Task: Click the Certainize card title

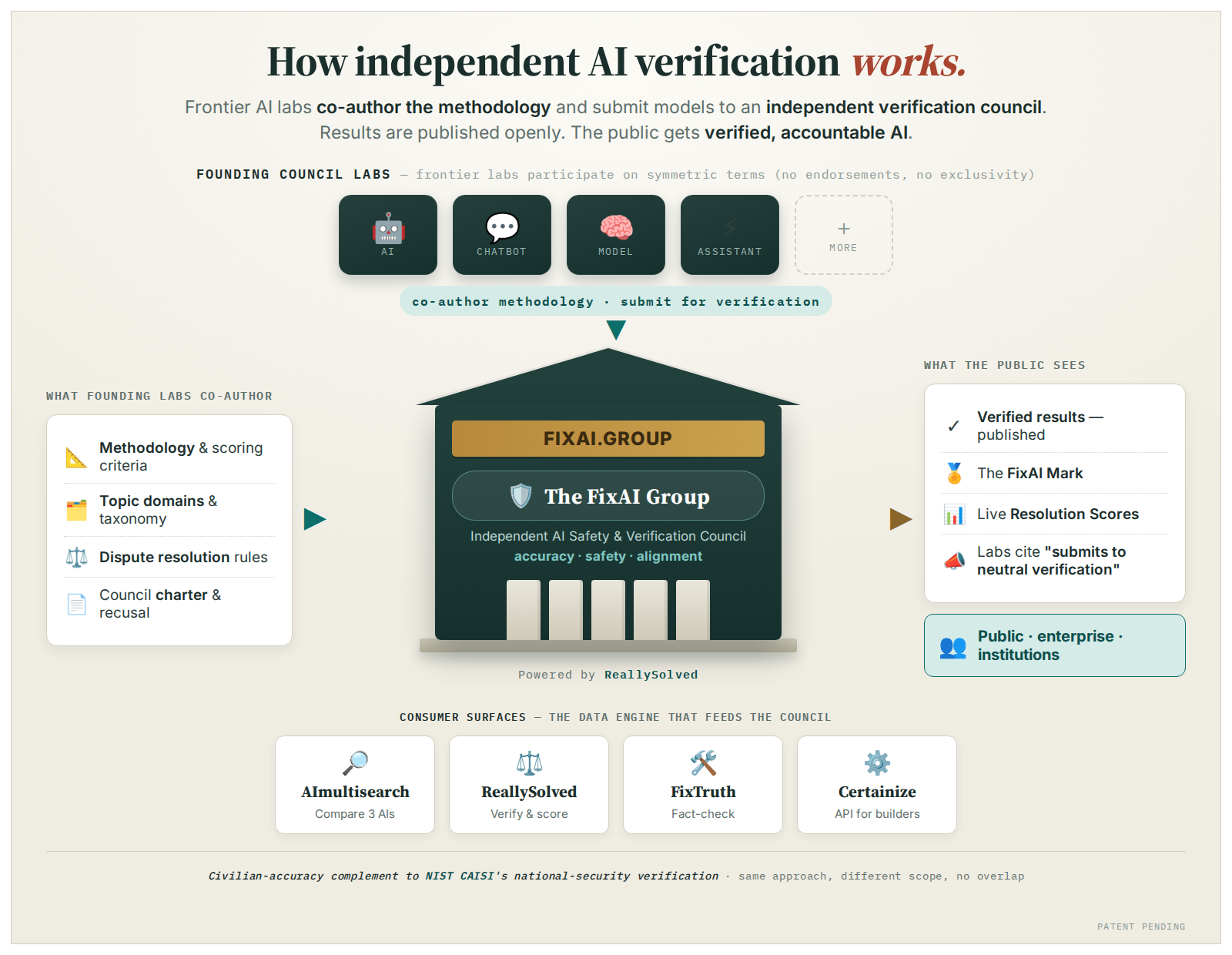Action: pos(877,792)
